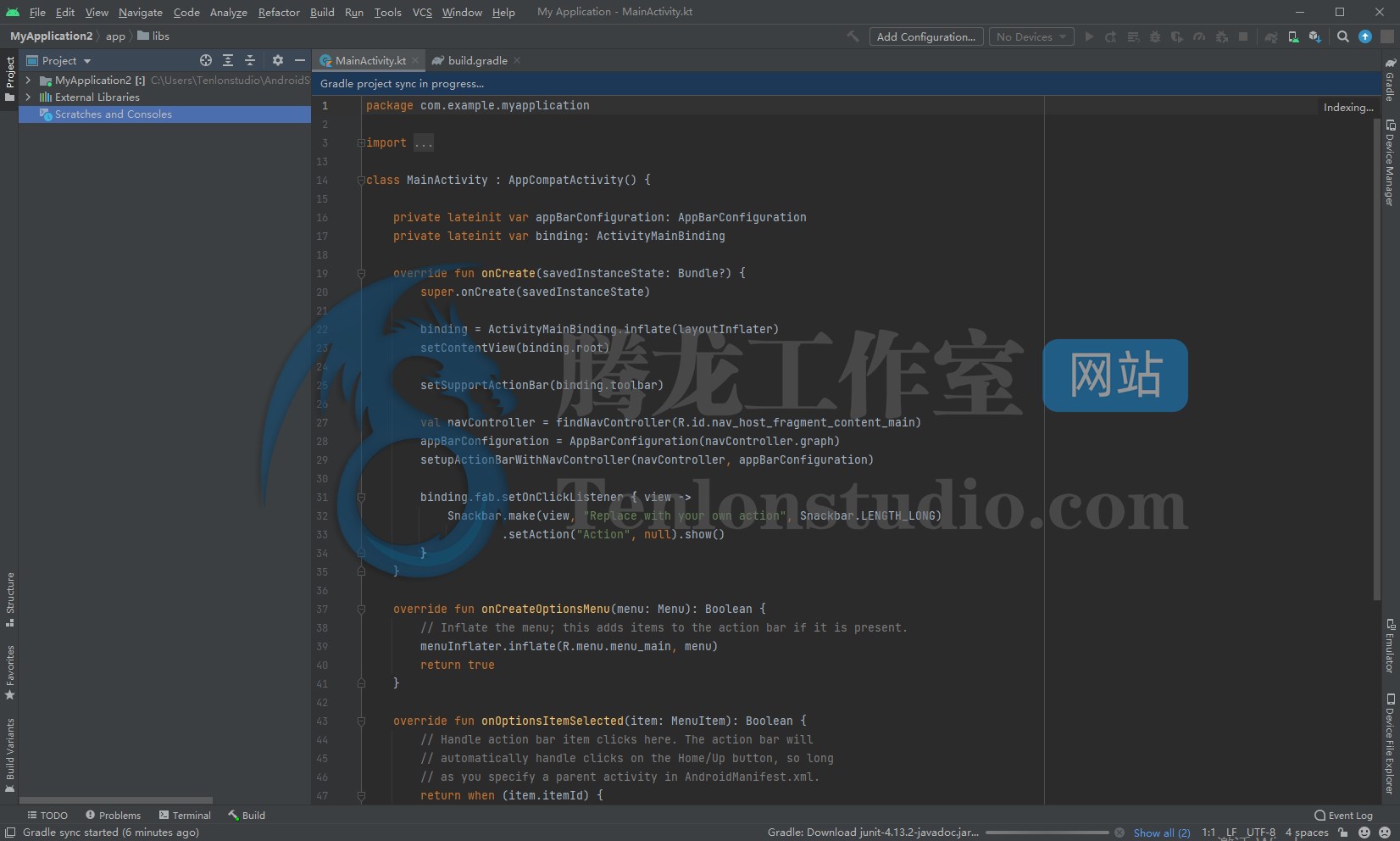Open the Refactor menu
Viewport: 1400px width, 841px height.
click(x=279, y=12)
